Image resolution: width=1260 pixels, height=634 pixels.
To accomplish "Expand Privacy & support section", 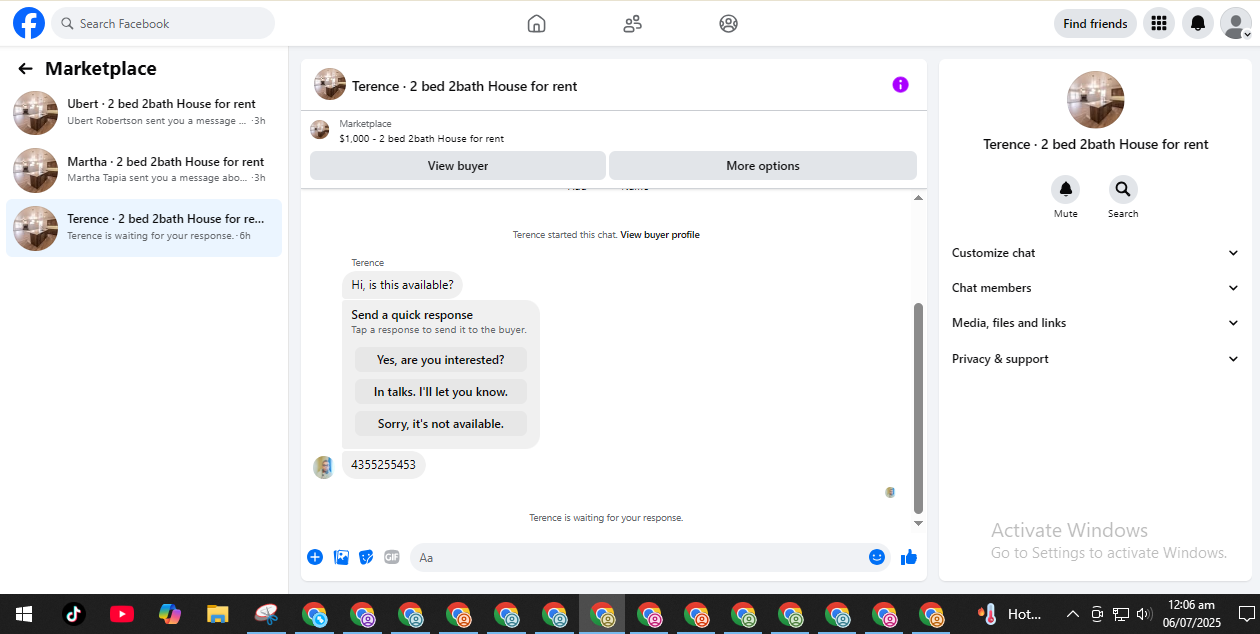I will click(x=1096, y=359).
